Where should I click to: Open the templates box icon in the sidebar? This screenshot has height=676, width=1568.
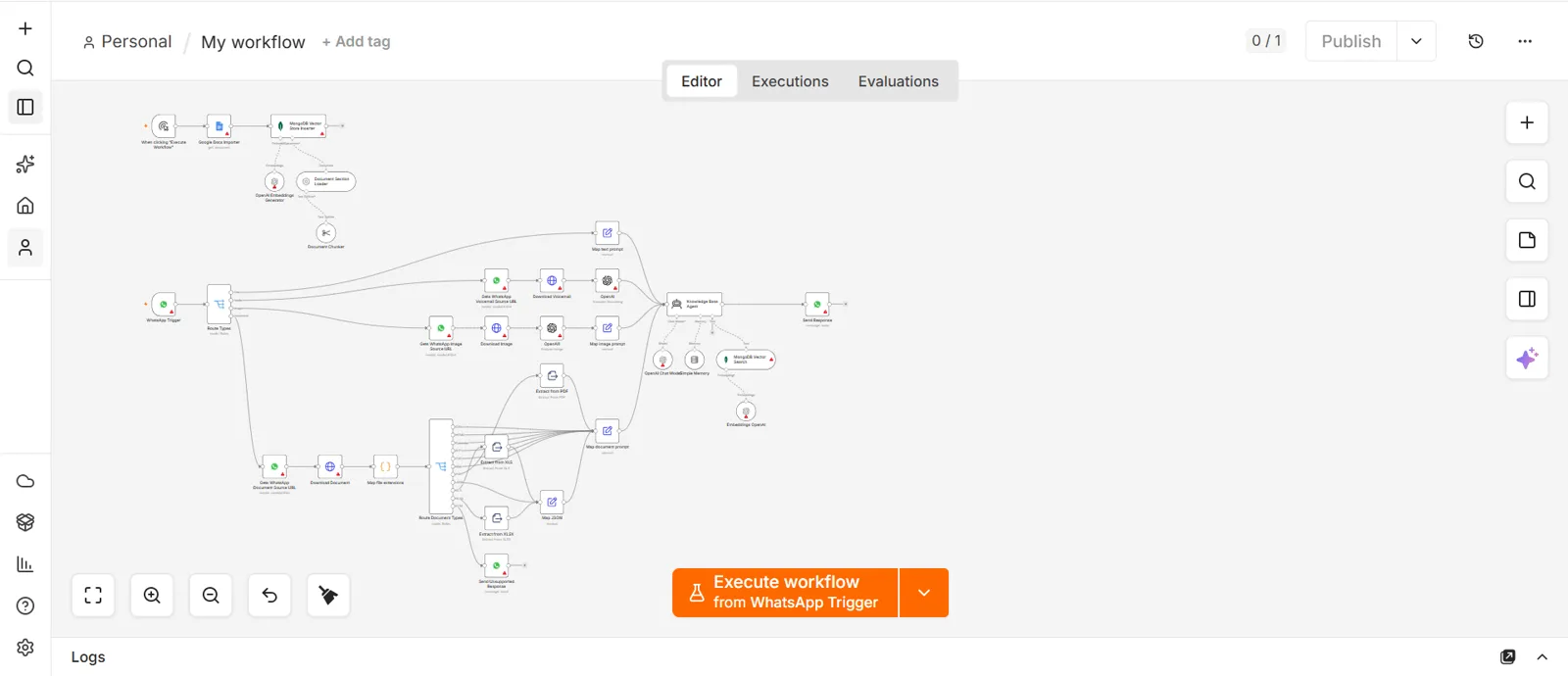(25, 522)
